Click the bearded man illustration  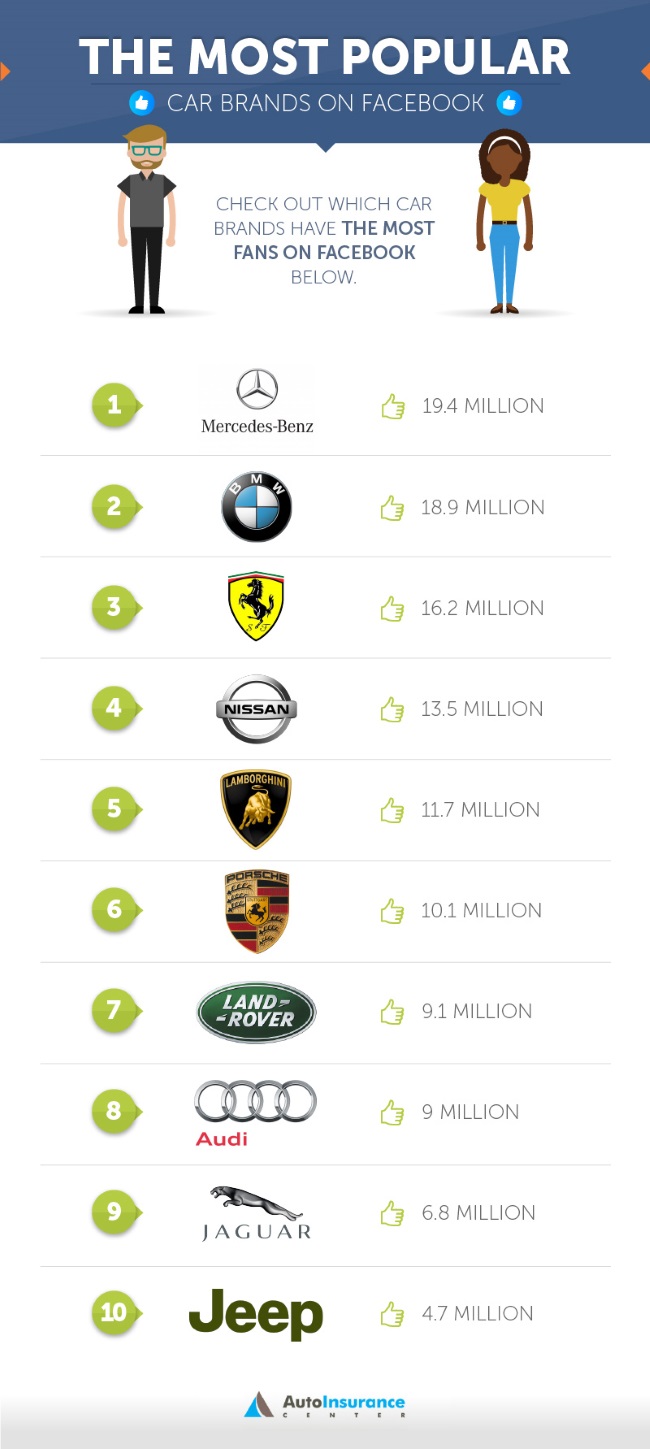146,220
